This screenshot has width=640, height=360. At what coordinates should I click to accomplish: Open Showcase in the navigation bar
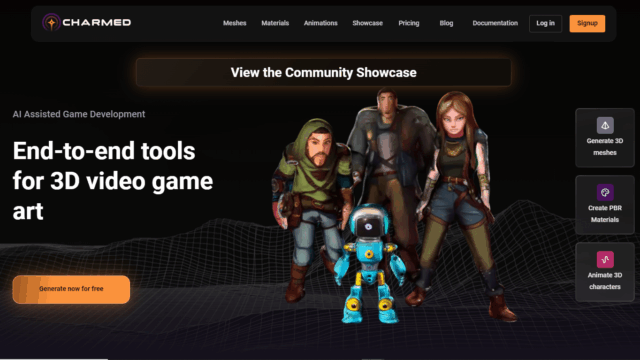click(x=368, y=23)
